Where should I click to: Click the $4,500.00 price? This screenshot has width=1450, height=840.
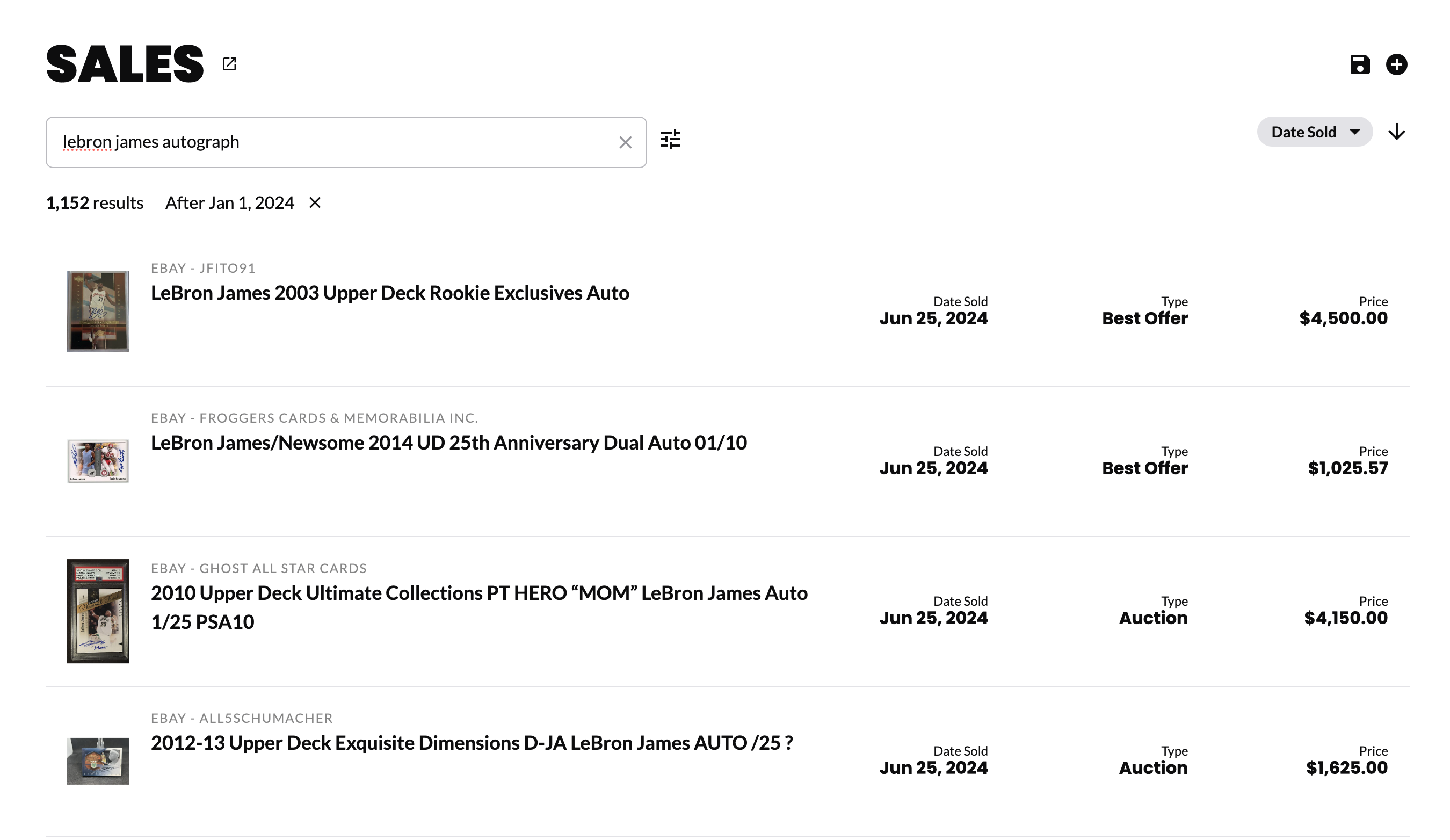point(1343,318)
